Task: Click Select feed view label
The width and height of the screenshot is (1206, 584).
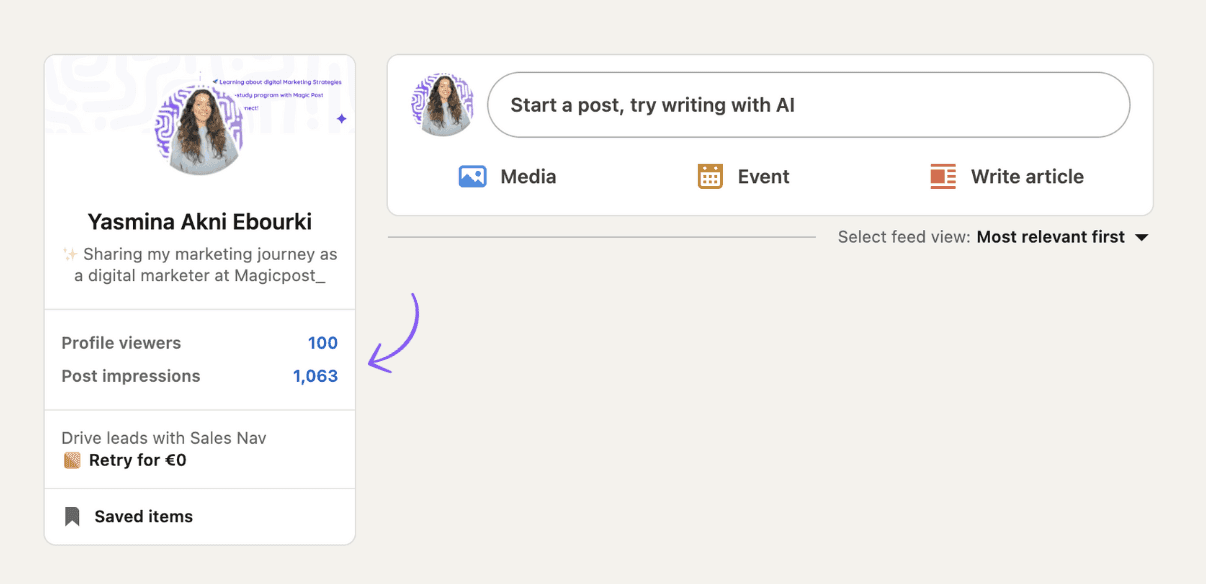Action: [904, 237]
